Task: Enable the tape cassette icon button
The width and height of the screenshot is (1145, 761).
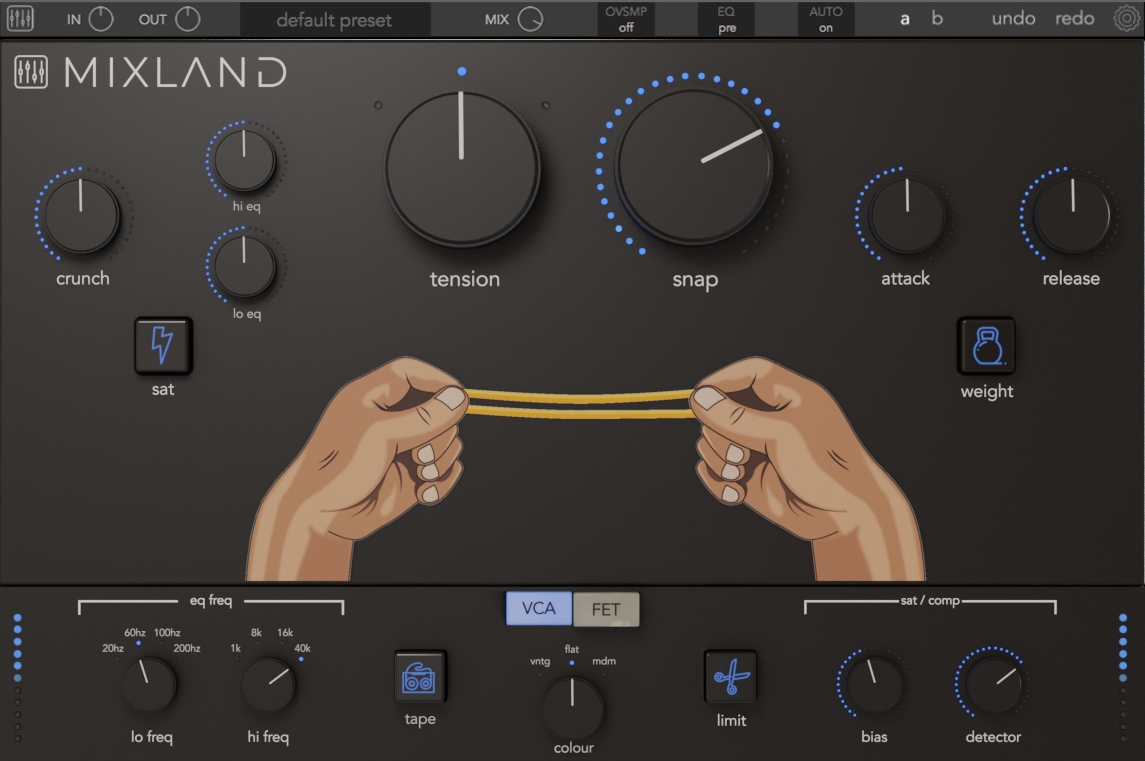Action: click(x=420, y=678)
